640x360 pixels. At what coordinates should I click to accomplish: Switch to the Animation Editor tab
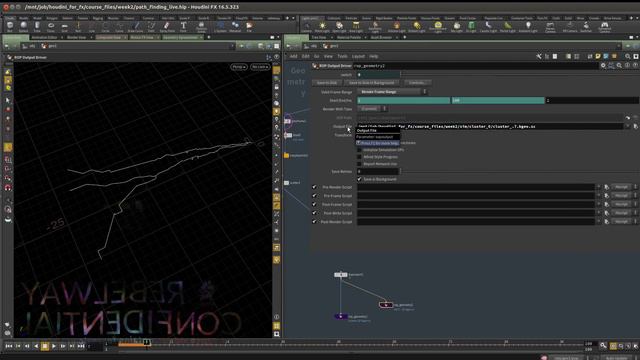[x=44, y=37]
